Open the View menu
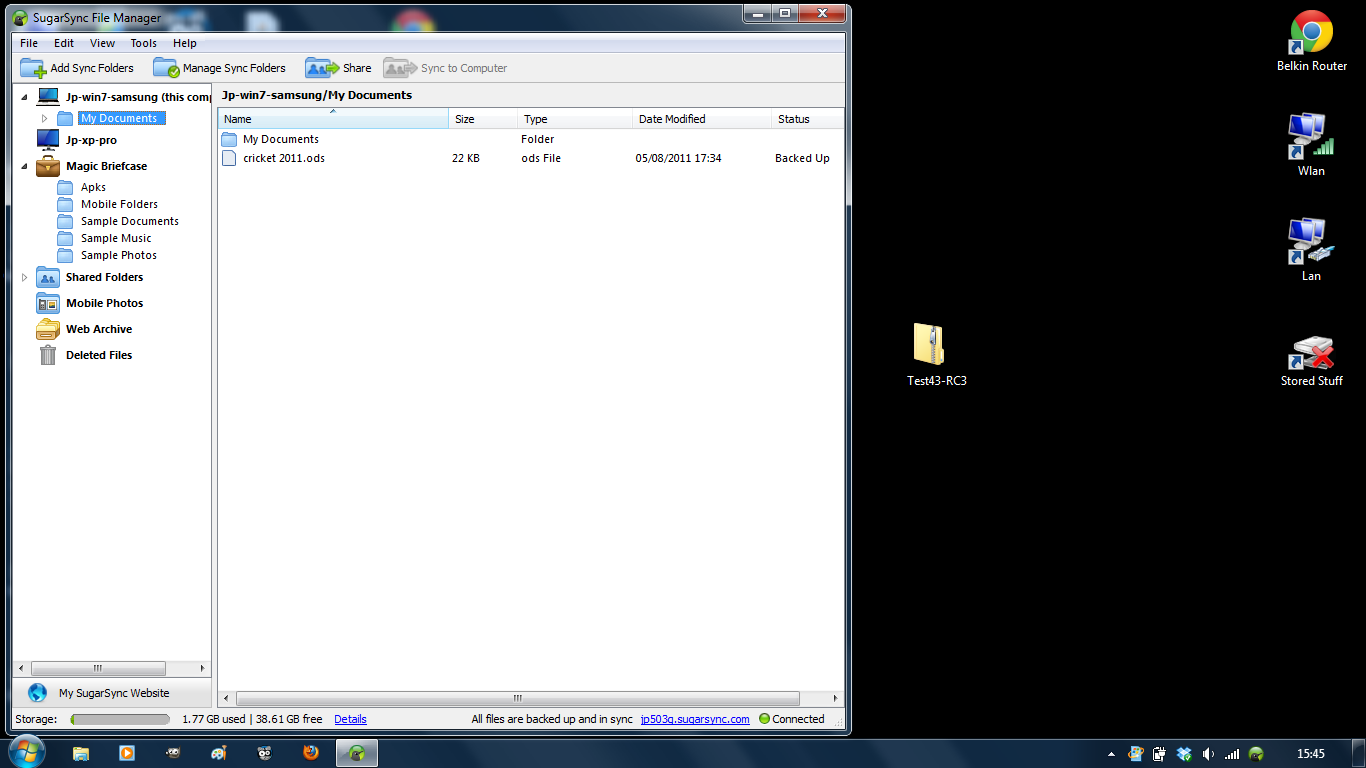This screenshot has height=768, width=1366. coord(102,43)
